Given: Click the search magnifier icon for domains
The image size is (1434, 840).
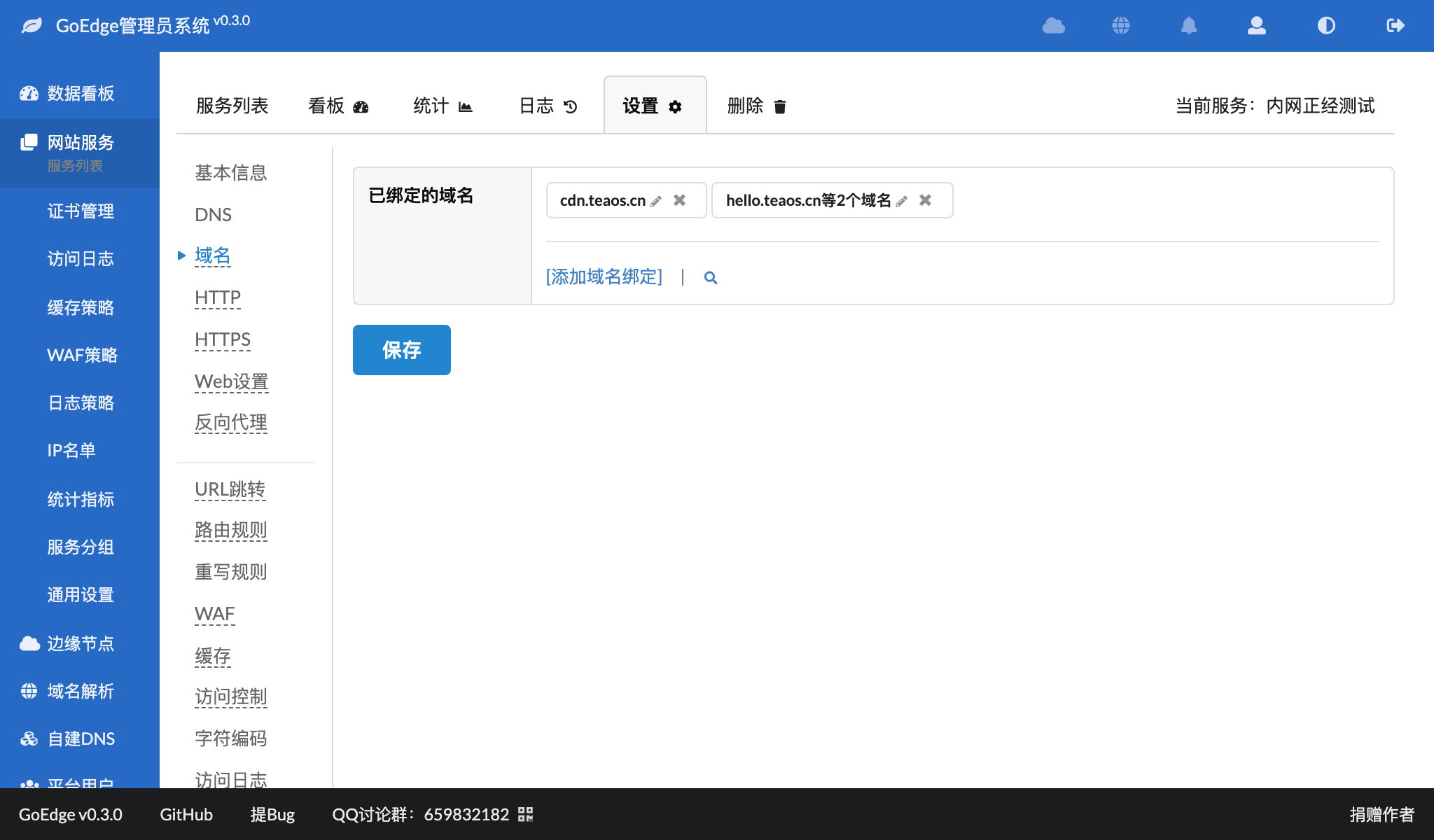Looking at the screenshot, I should (x=711, y=278).
